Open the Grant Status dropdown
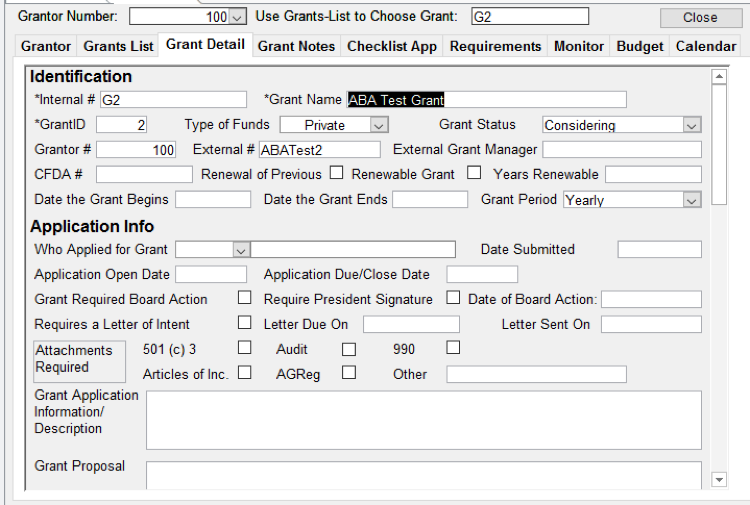Screen dimensions: 750x505 pos(691,125)
